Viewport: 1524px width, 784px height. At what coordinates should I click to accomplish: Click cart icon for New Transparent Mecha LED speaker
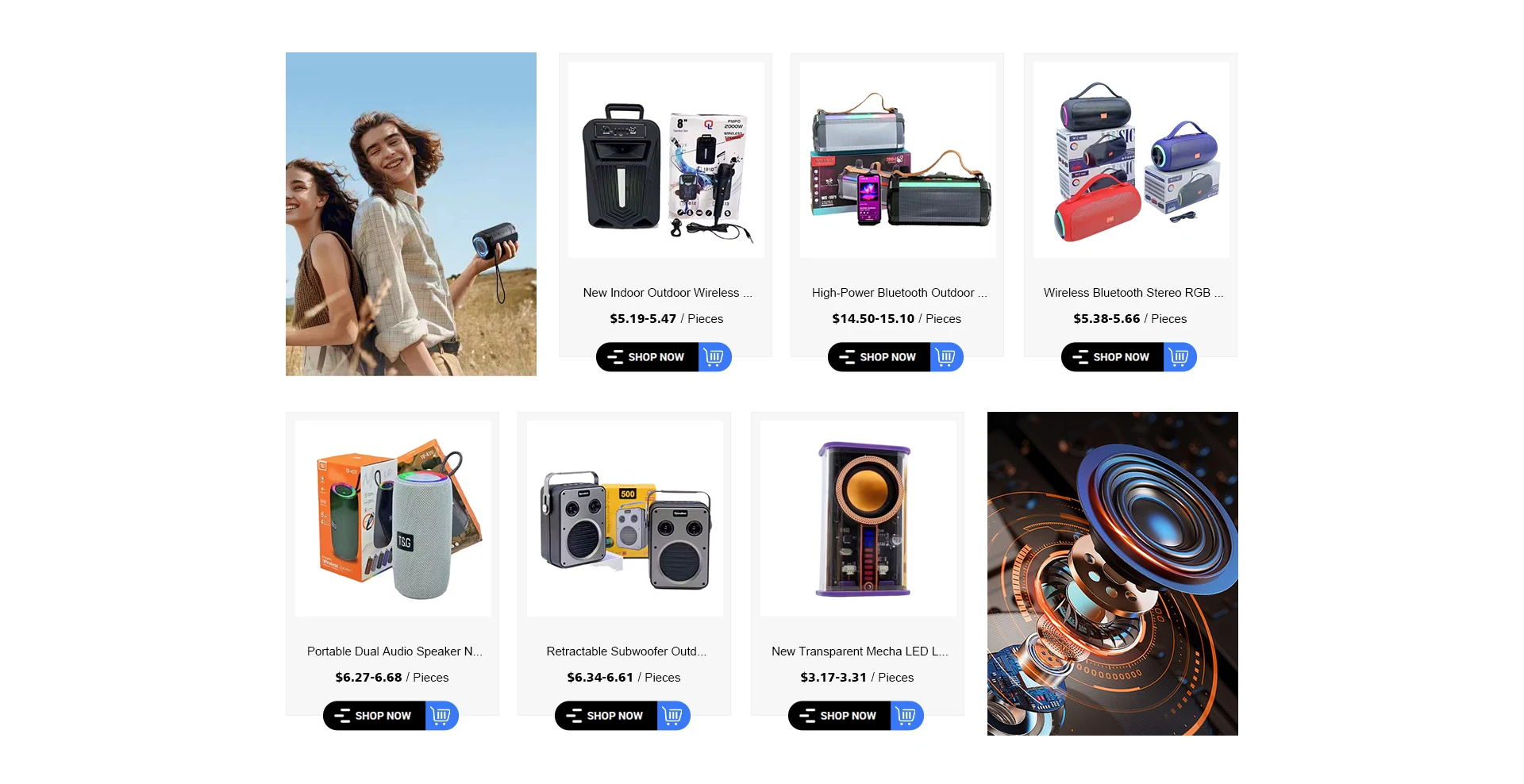pyautogui.click(x=907, y=716)
